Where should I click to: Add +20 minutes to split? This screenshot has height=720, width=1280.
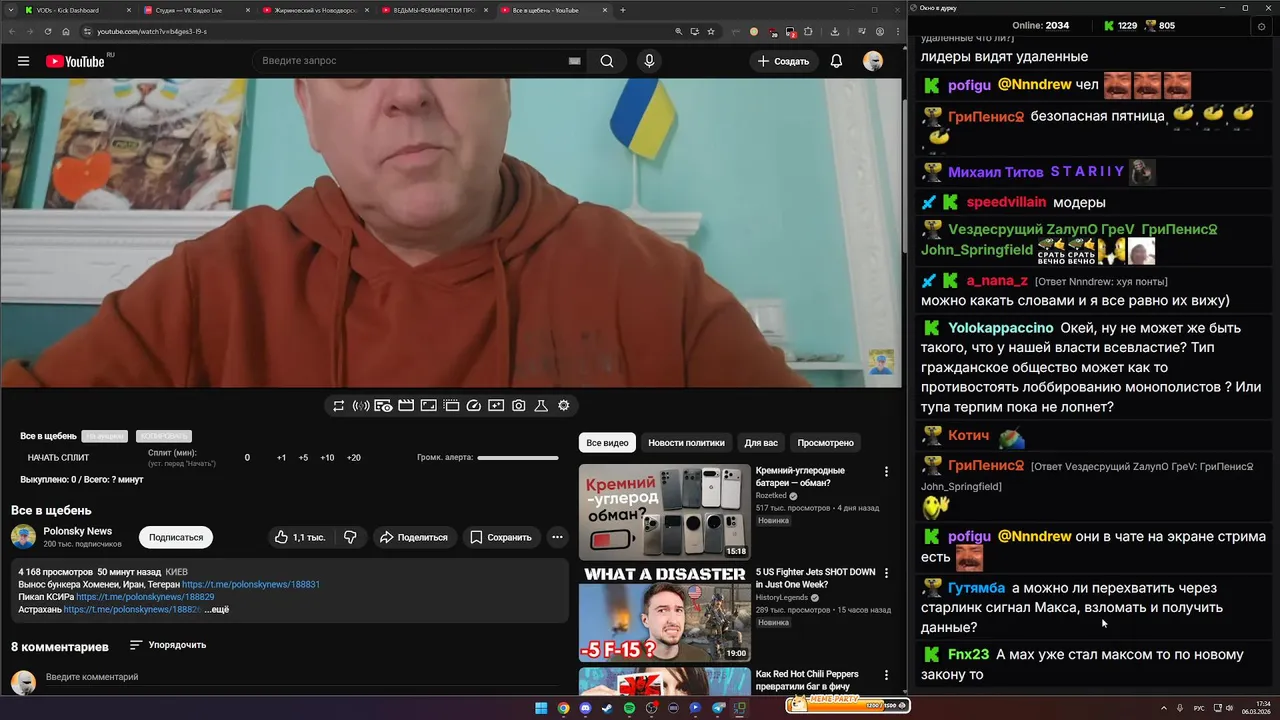[353, 458]
